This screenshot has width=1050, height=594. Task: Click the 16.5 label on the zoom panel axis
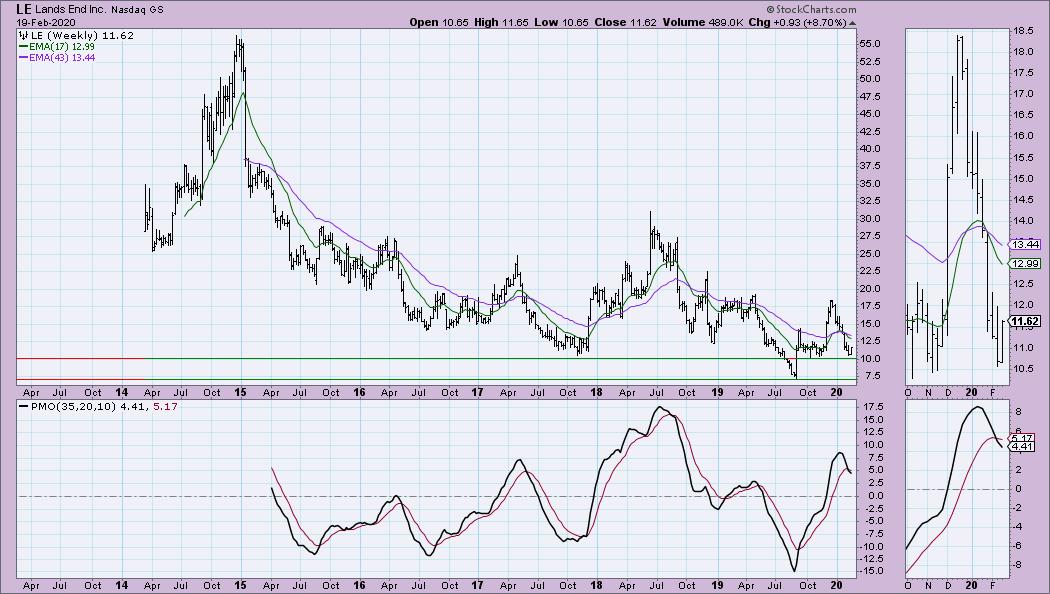tap(1023, 115)
